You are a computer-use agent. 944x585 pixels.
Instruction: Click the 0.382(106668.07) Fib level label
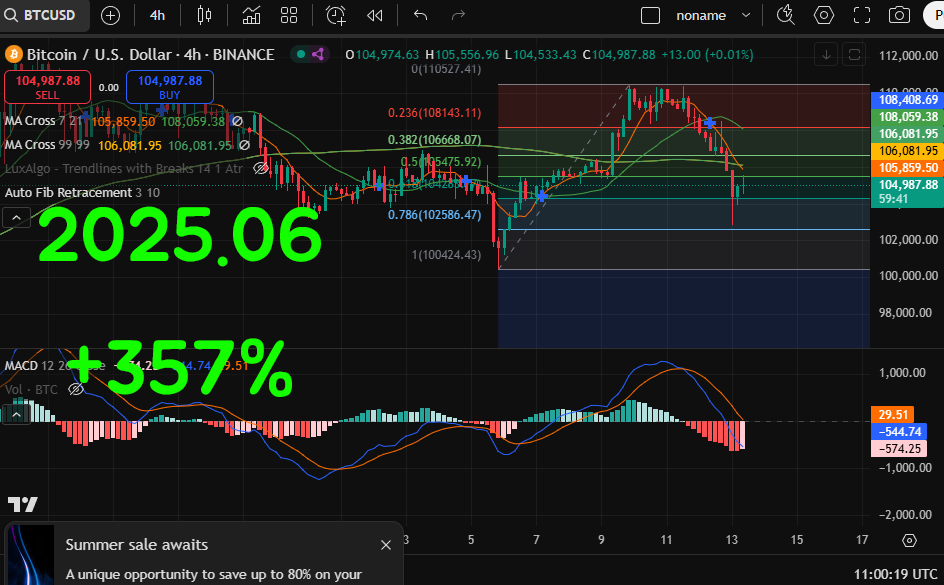coord(434,140)
